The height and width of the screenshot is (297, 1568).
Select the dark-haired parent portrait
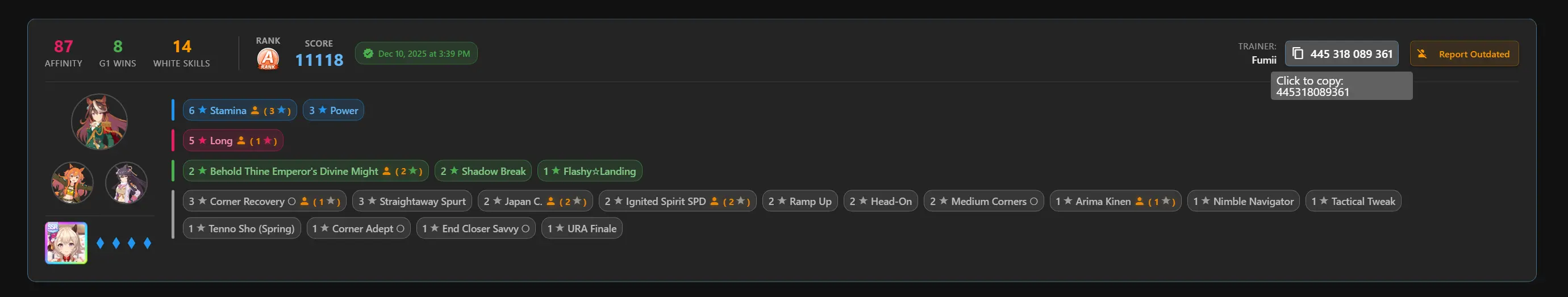(x=126, y=182)
